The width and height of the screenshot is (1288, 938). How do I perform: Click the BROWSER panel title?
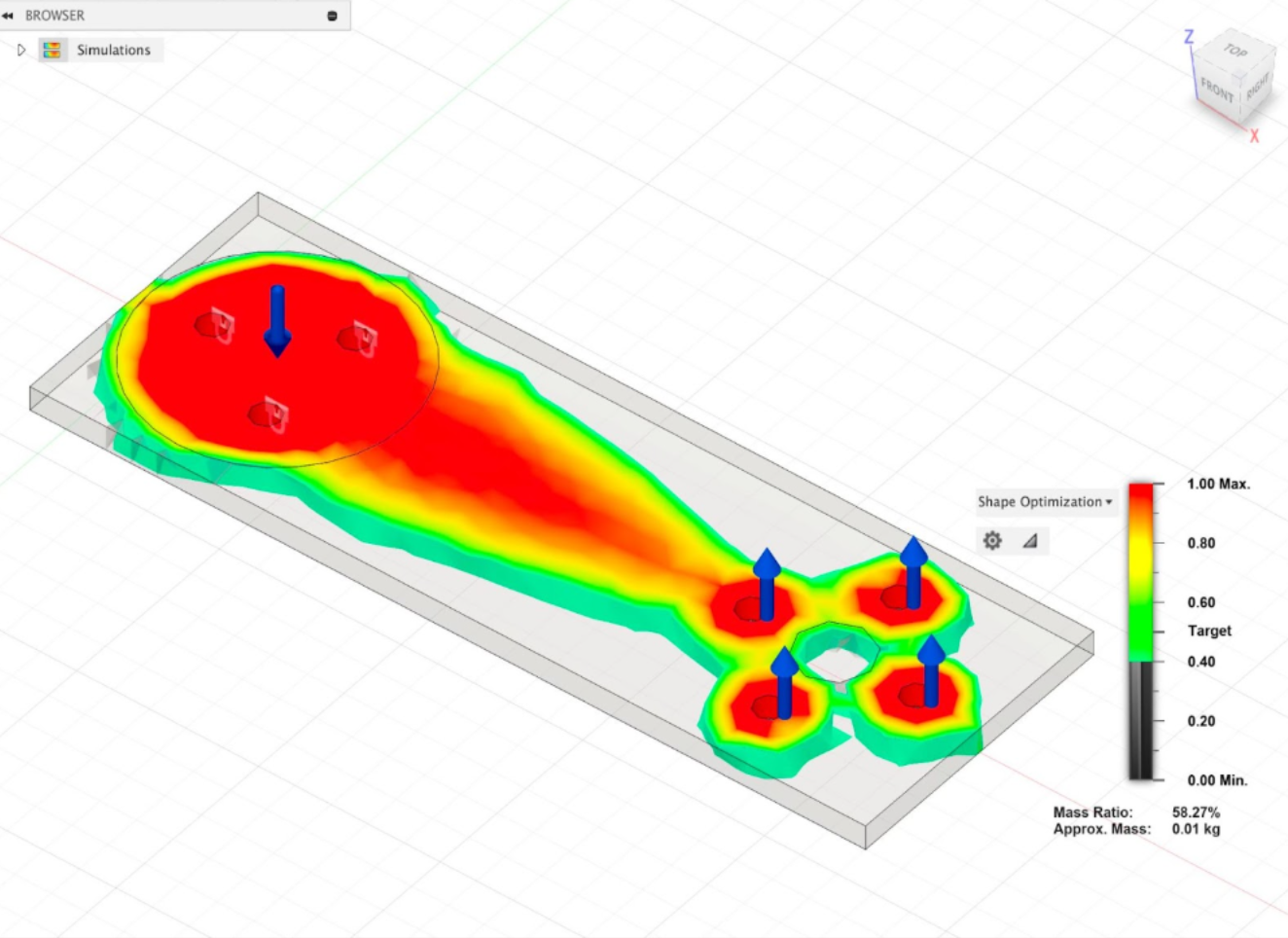[54, 16]
